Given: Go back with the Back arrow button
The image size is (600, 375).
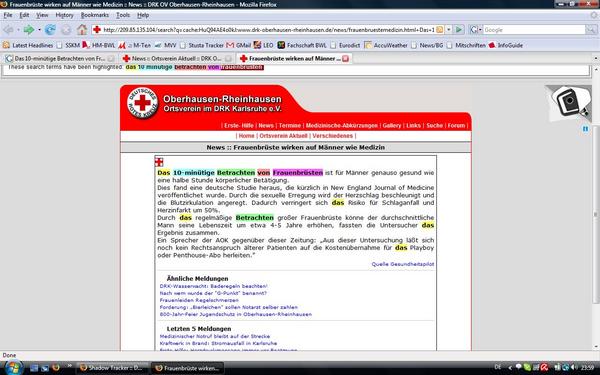Looking at the screenshot, I should click(x=8, y=29).
